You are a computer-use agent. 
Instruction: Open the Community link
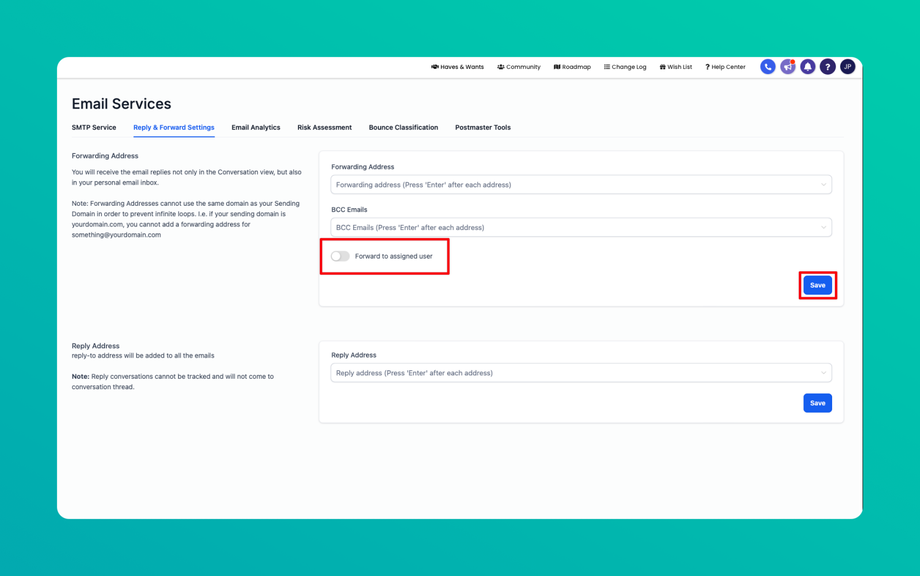pos(519,67)
